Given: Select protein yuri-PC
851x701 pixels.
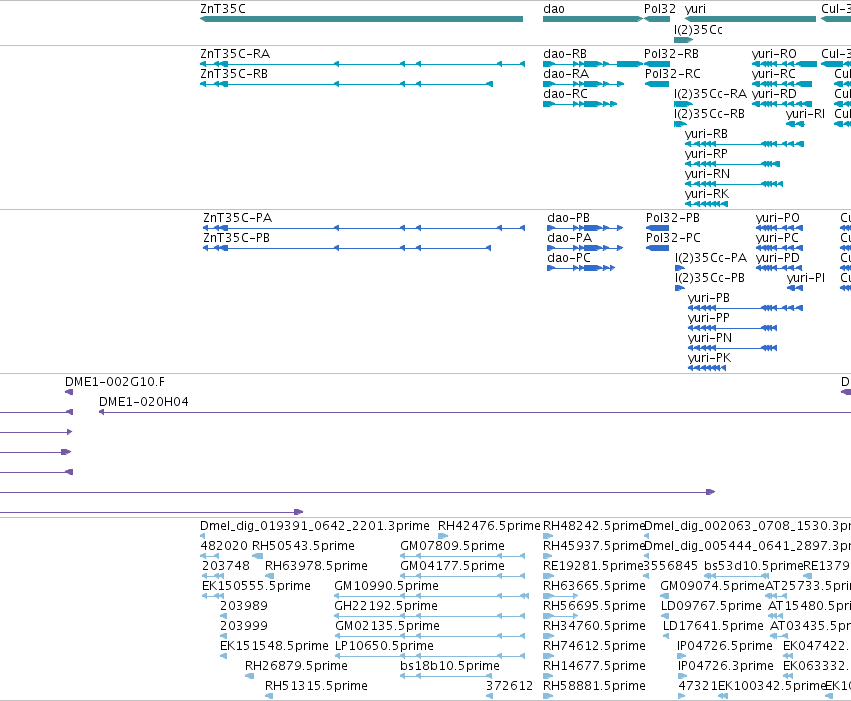Looking at the screenshot, I should click(779, 248).
